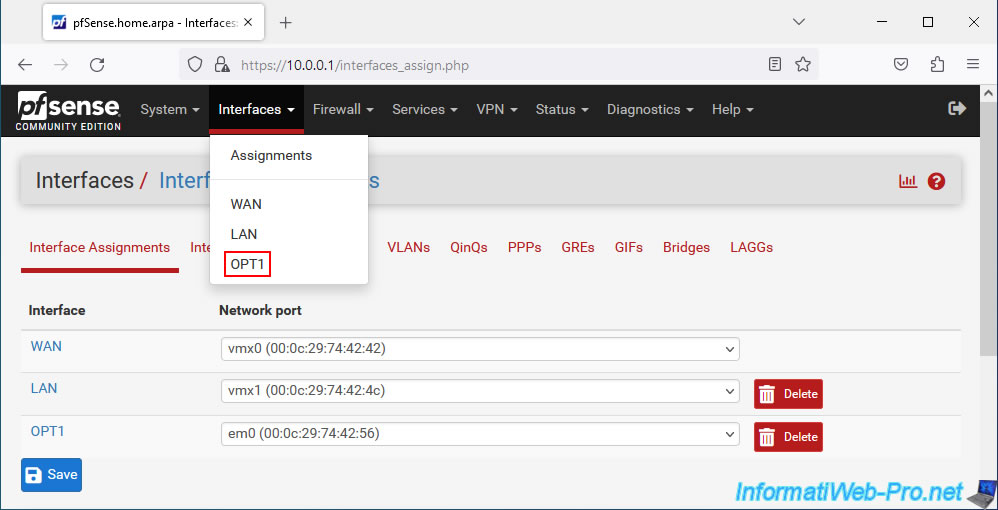Switch to the LAGGs tab
This screenshot has height=510, width=998.
pos(752,248)
